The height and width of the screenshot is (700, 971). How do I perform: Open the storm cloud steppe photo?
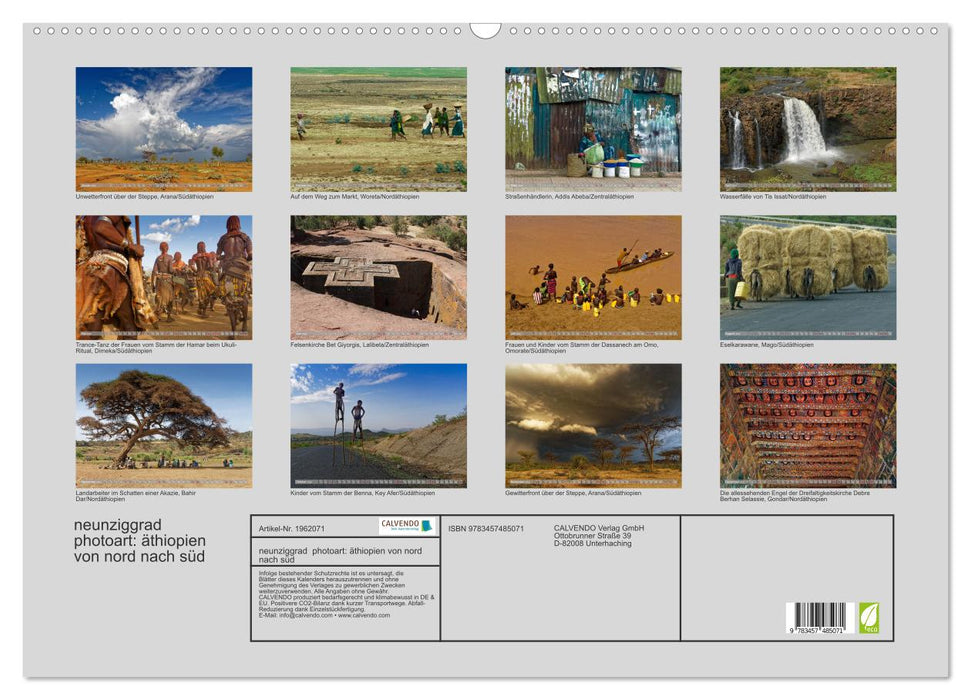[x=164, y=129]
